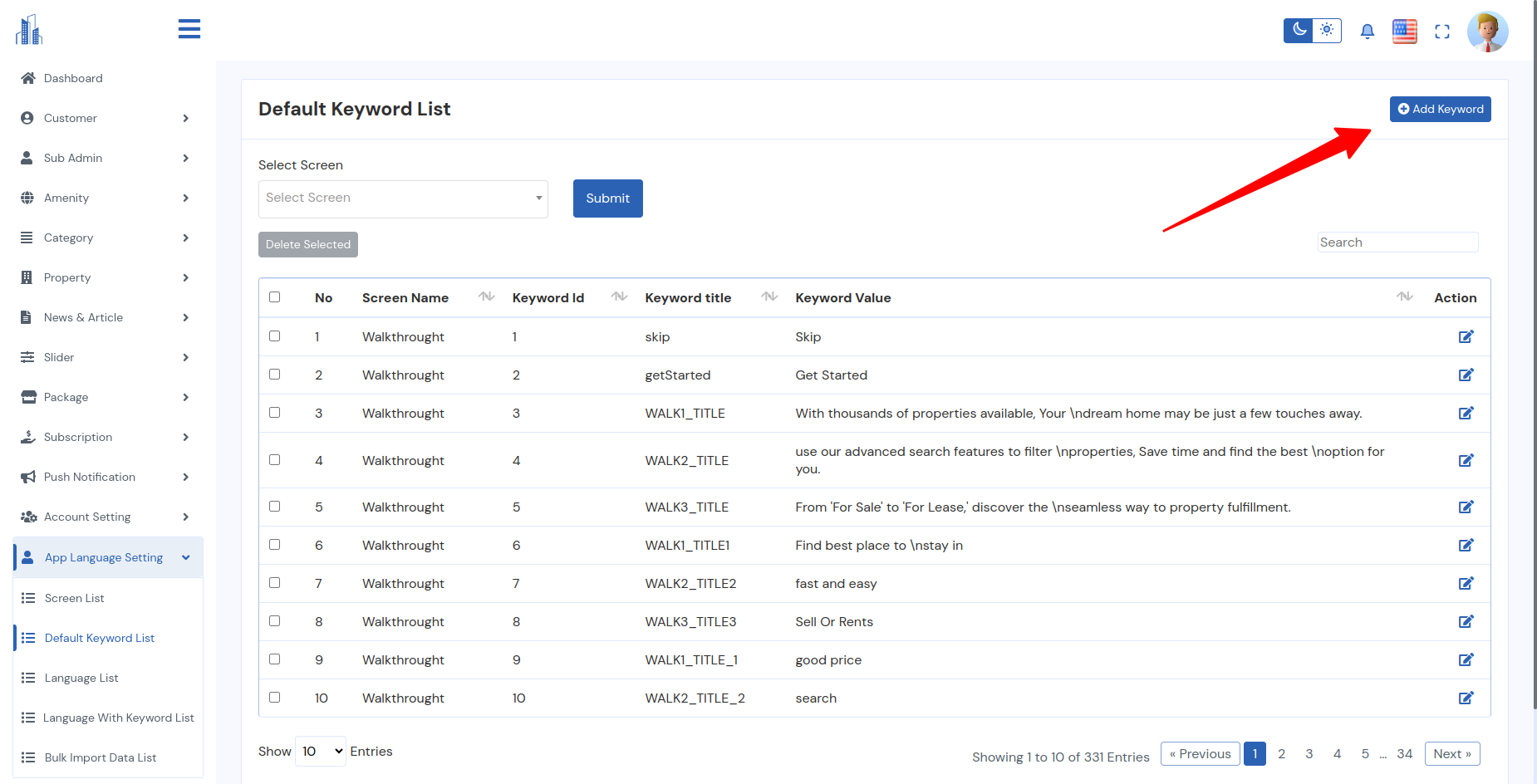This screenshot has height=784, width=1537.
Task: Check the WALK1_TITLE_1 row checkbox
Action: (x=275, y=659)
